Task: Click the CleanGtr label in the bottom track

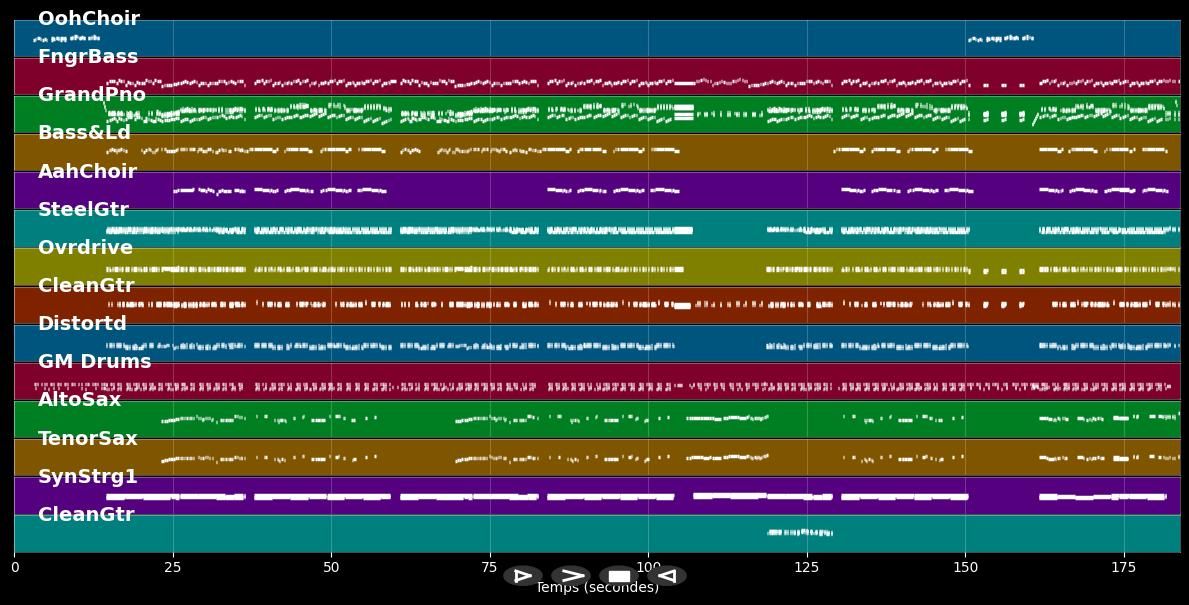Action: 85,515
